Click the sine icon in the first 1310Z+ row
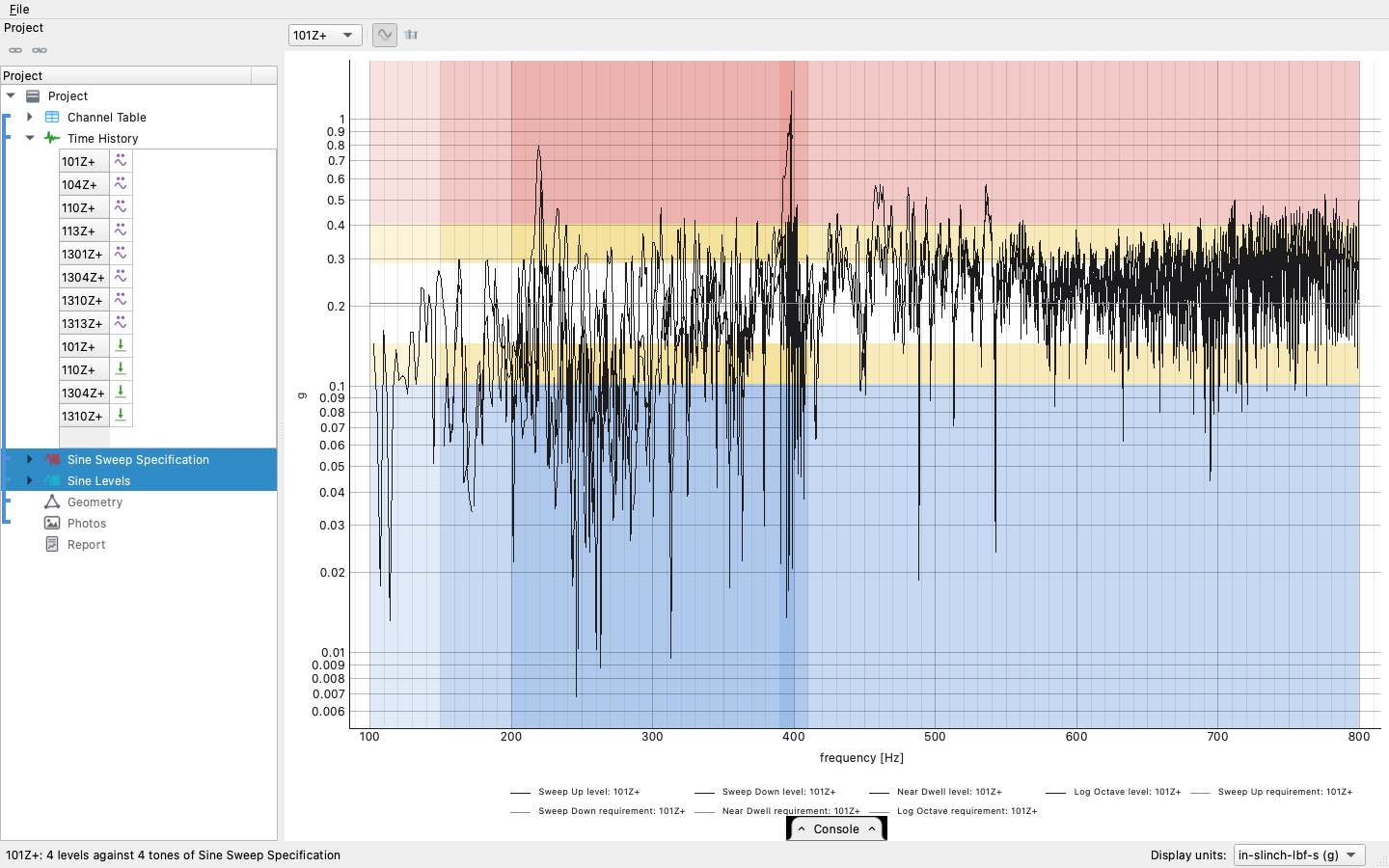The image size is (1389, 868). coord(121,300)
